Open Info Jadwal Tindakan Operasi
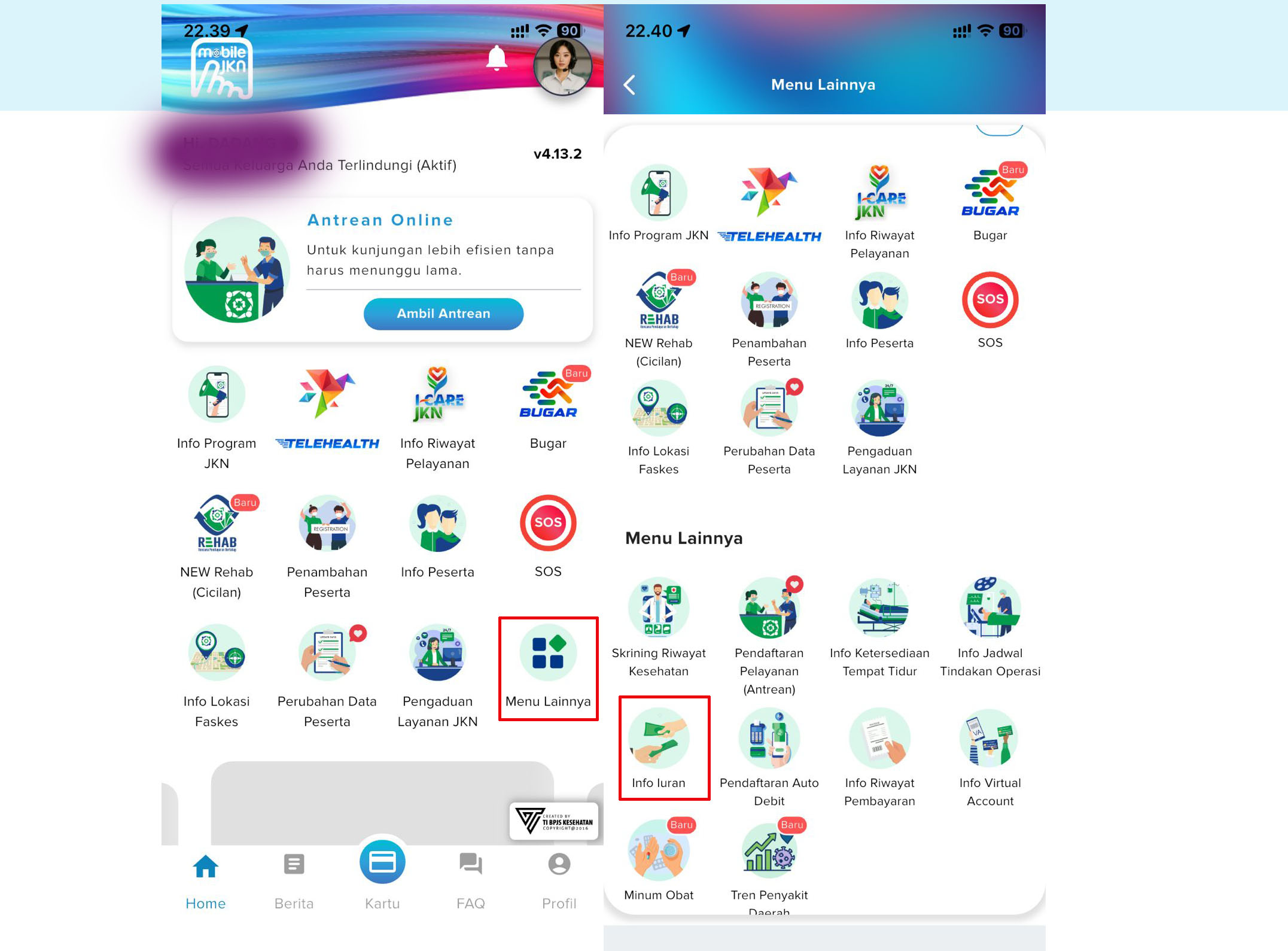This screenshot has height=951, width=1288. click(990, 627)
